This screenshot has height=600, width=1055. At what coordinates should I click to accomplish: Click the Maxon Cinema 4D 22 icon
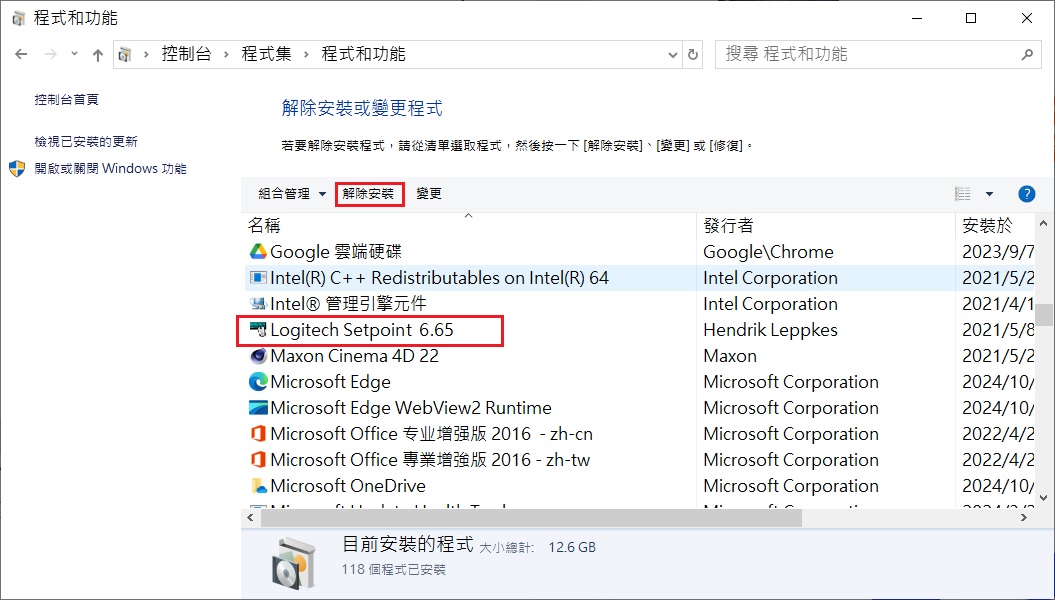point(258,356)
